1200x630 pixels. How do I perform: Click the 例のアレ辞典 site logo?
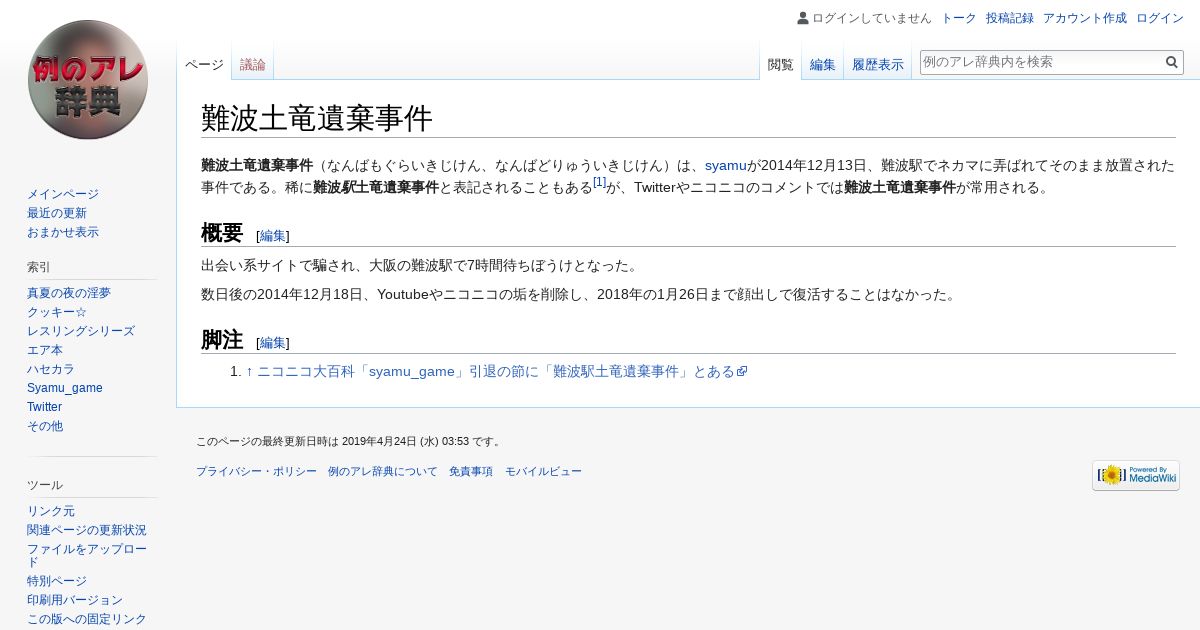click(88, 80)
